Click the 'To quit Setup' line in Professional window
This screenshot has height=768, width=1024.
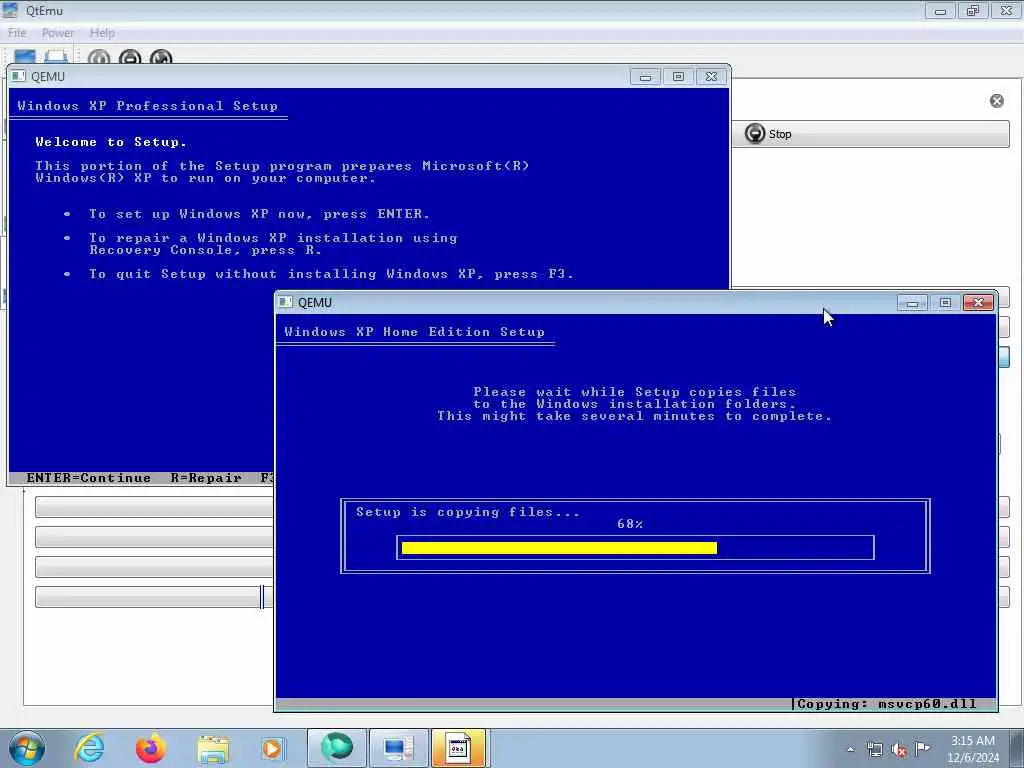click(x=332, y=274)
